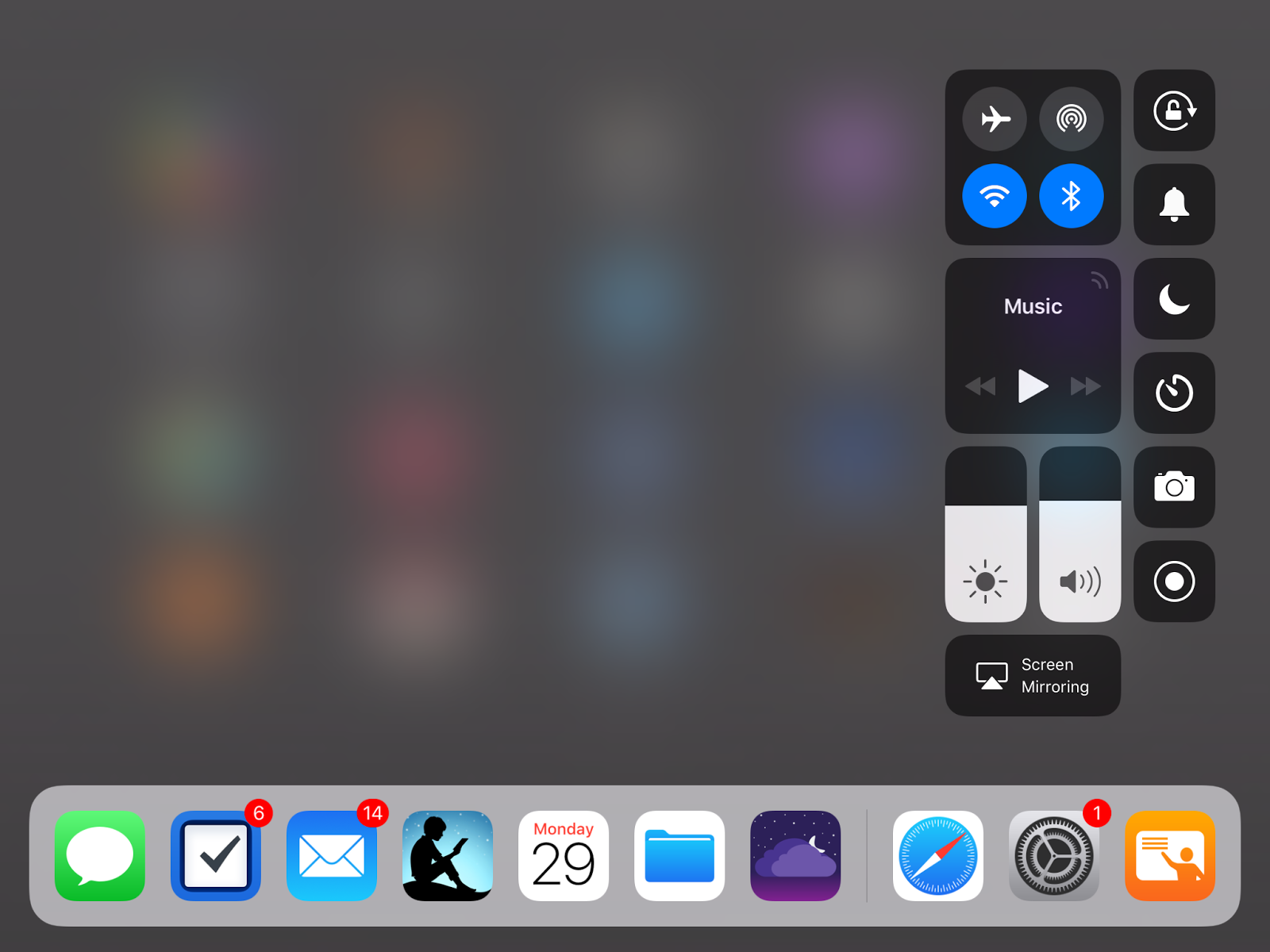The height and width of the screenshot is (952, 1270).
Task: Start Screen Recording
Action: (x=1175, y=582)
